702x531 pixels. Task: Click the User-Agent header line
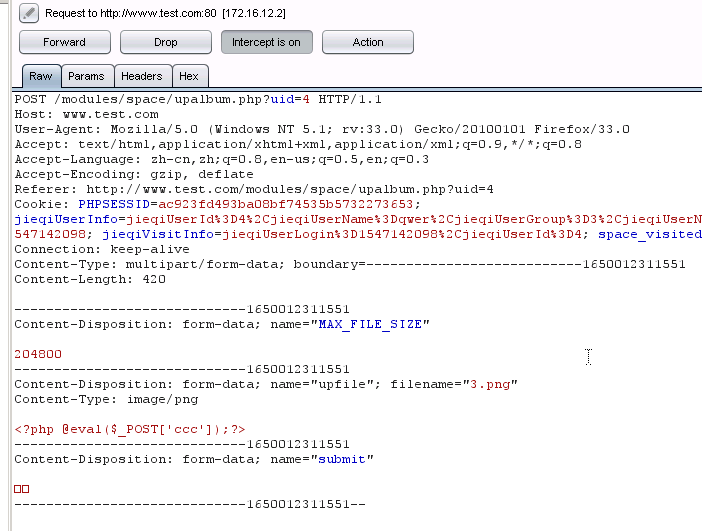[322, 129]
